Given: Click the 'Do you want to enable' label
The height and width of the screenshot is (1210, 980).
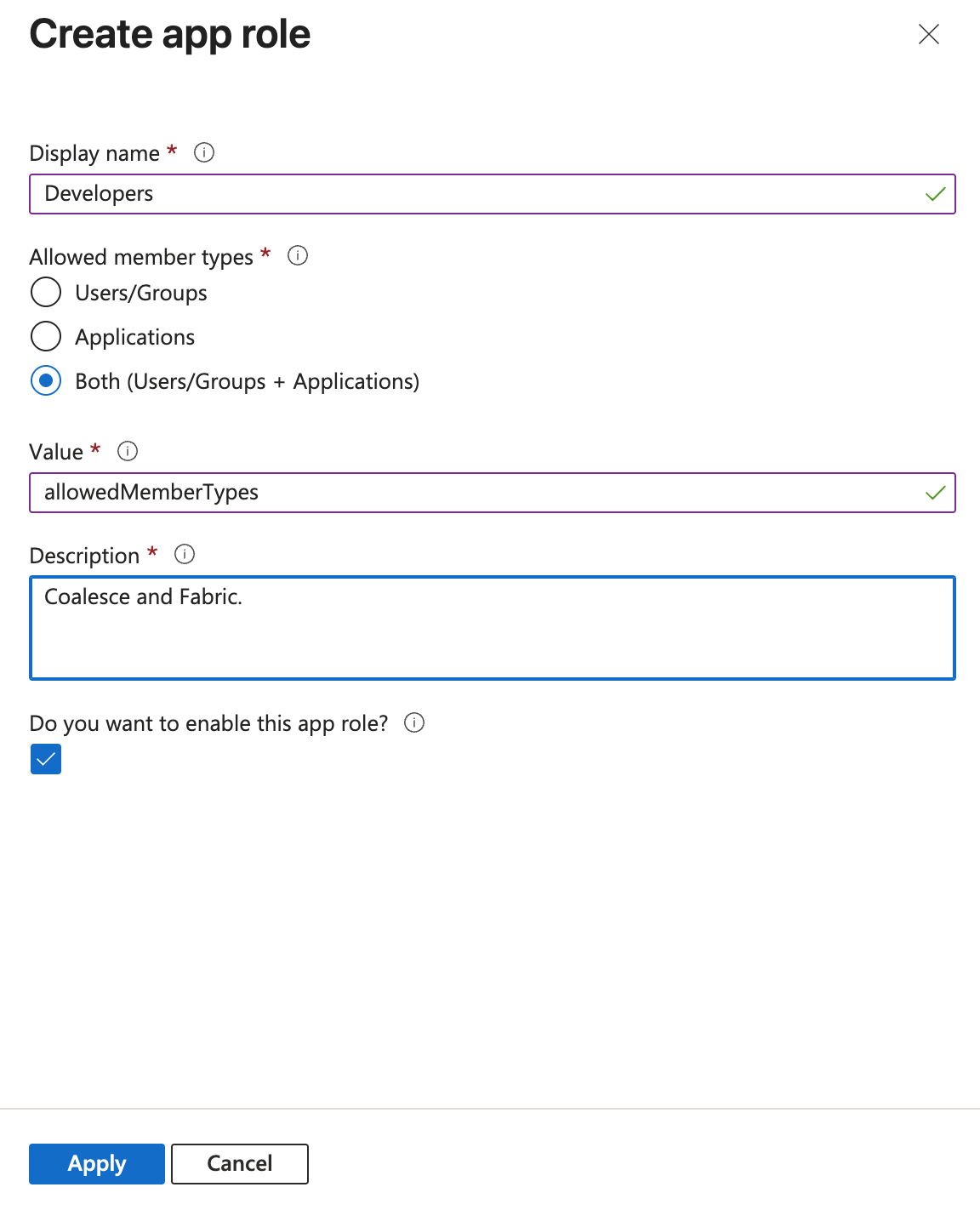Looking at the screenshot, I should click(208, 723).
